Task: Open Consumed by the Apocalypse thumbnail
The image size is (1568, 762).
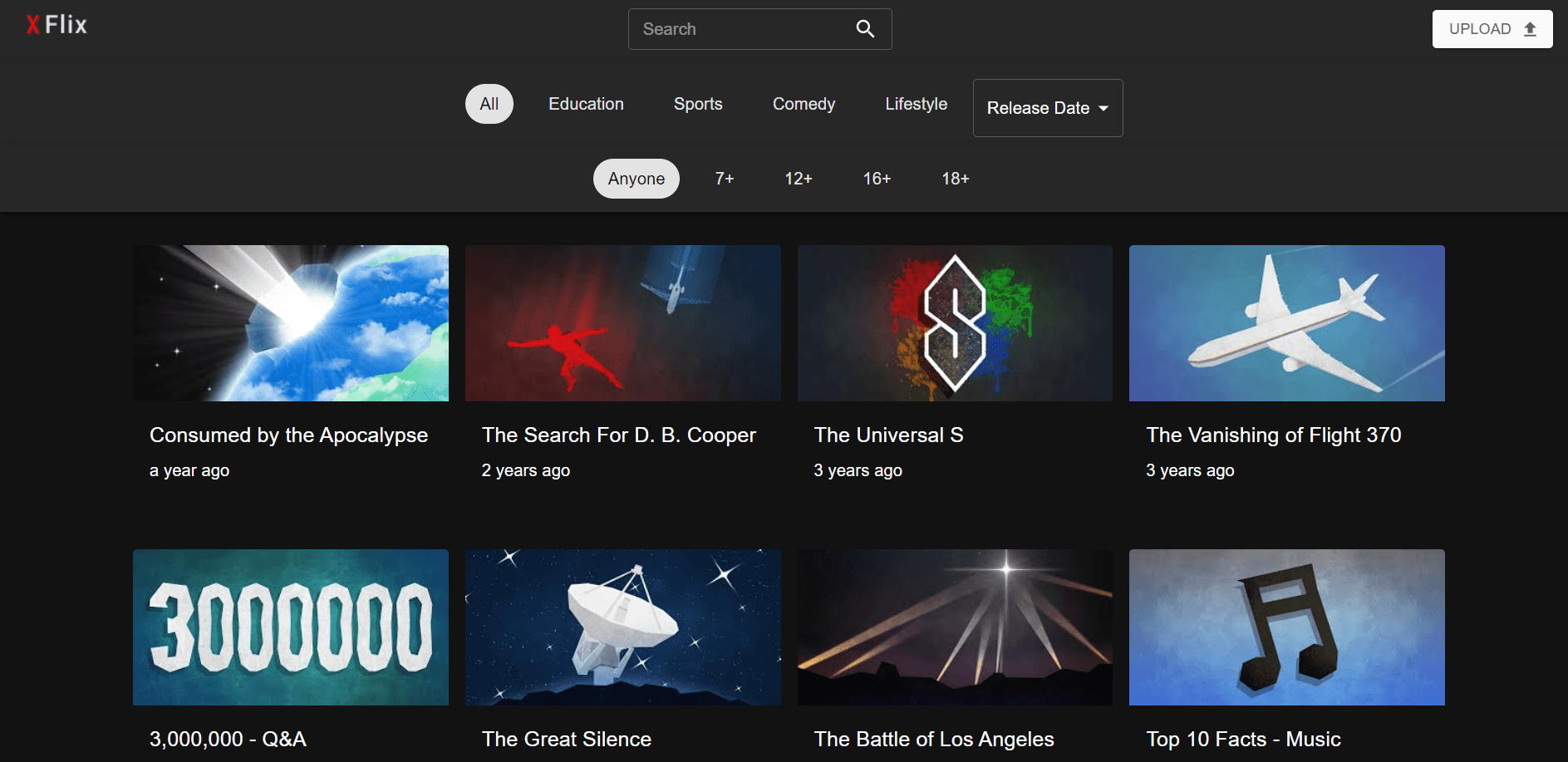Action: point(291,323)
